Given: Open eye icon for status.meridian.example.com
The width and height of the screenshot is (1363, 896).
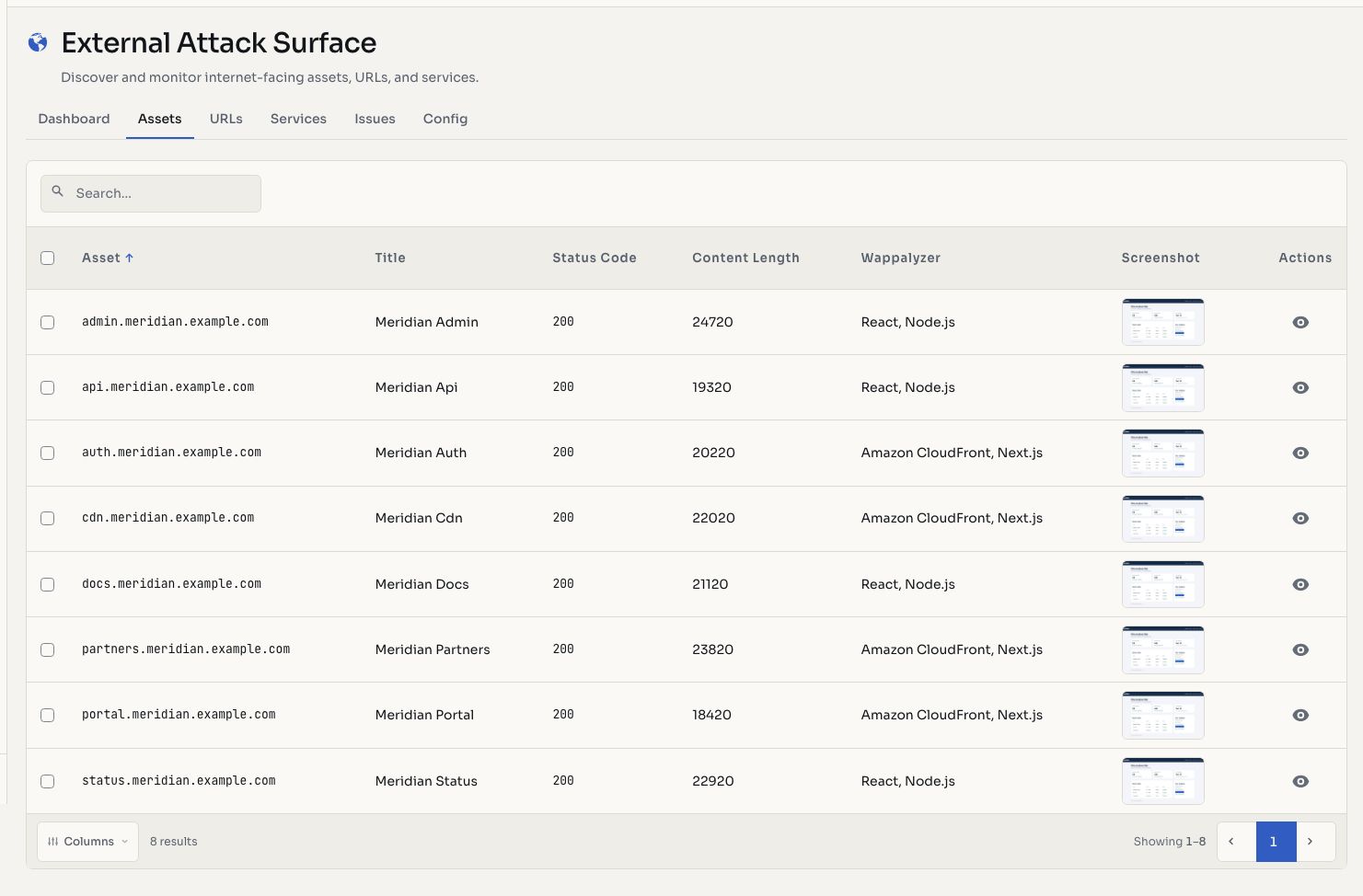Looking at the screenshot, I should click(1300, 781).
